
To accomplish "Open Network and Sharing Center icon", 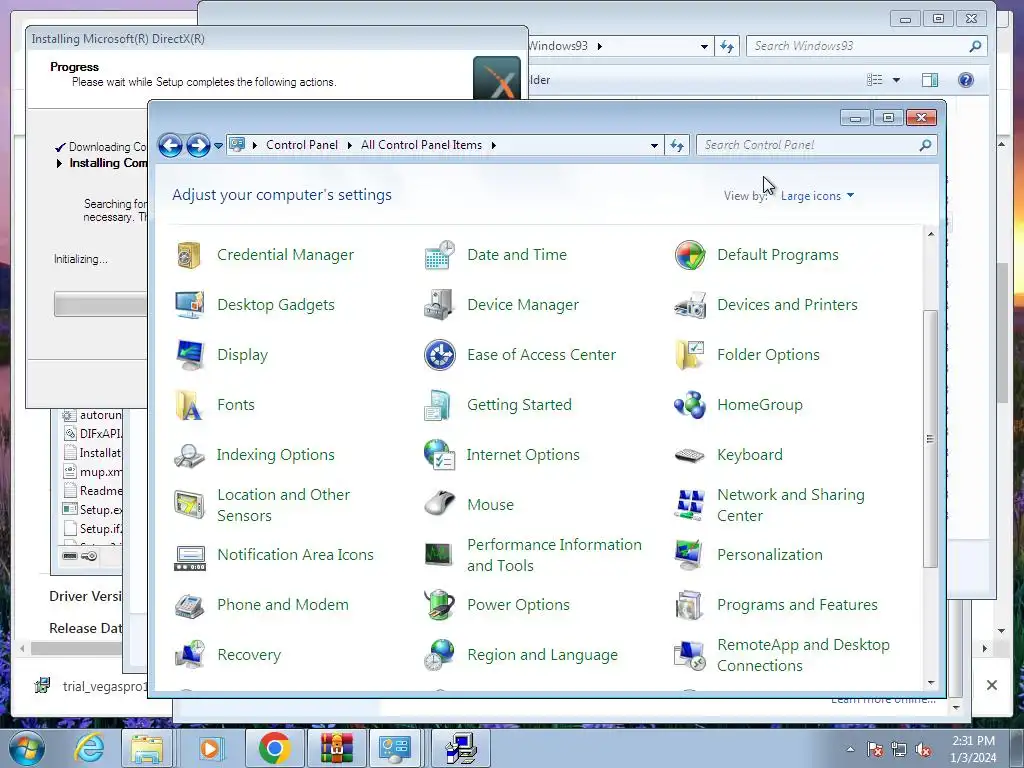I will [690, 505].
